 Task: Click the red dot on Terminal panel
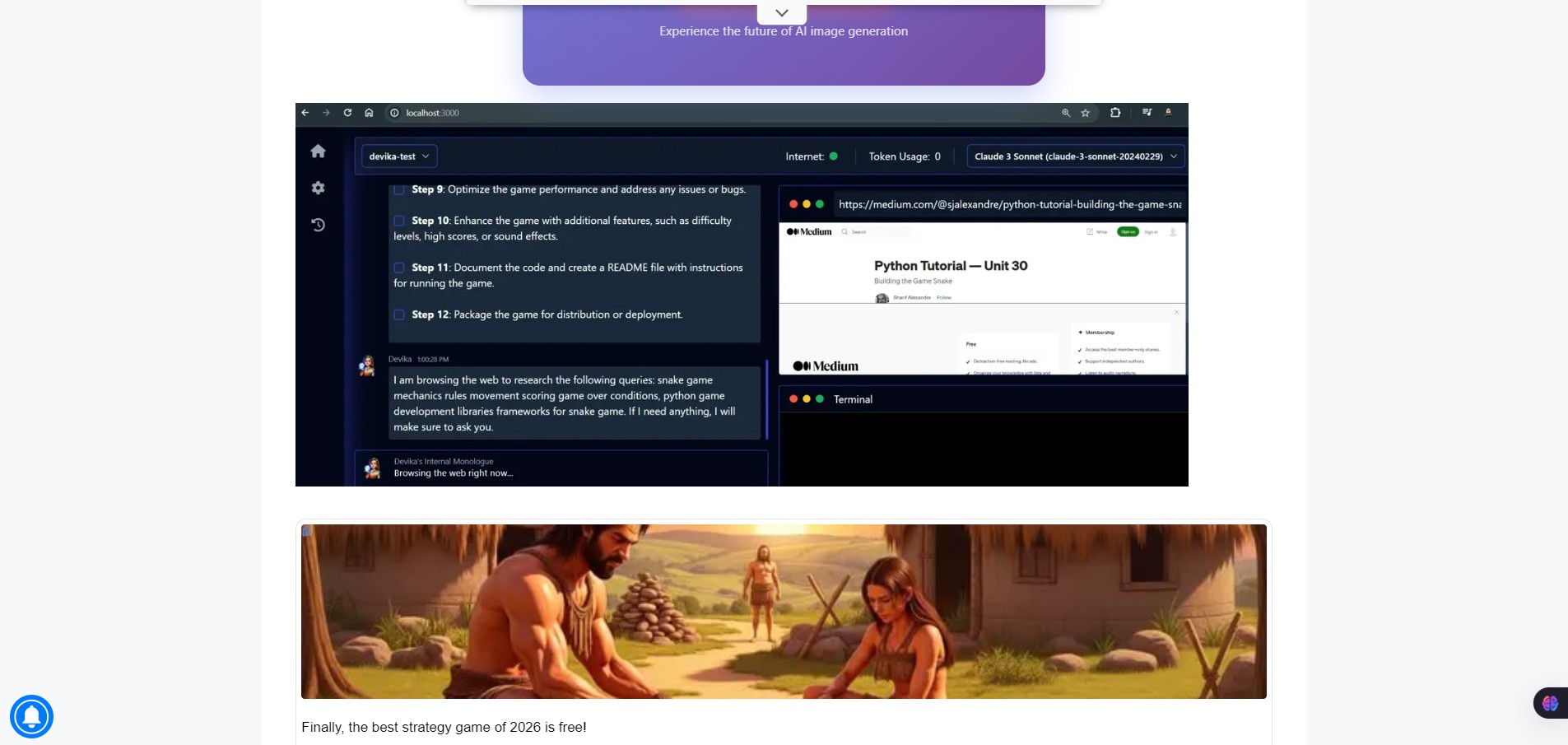(x=793, y=398)
